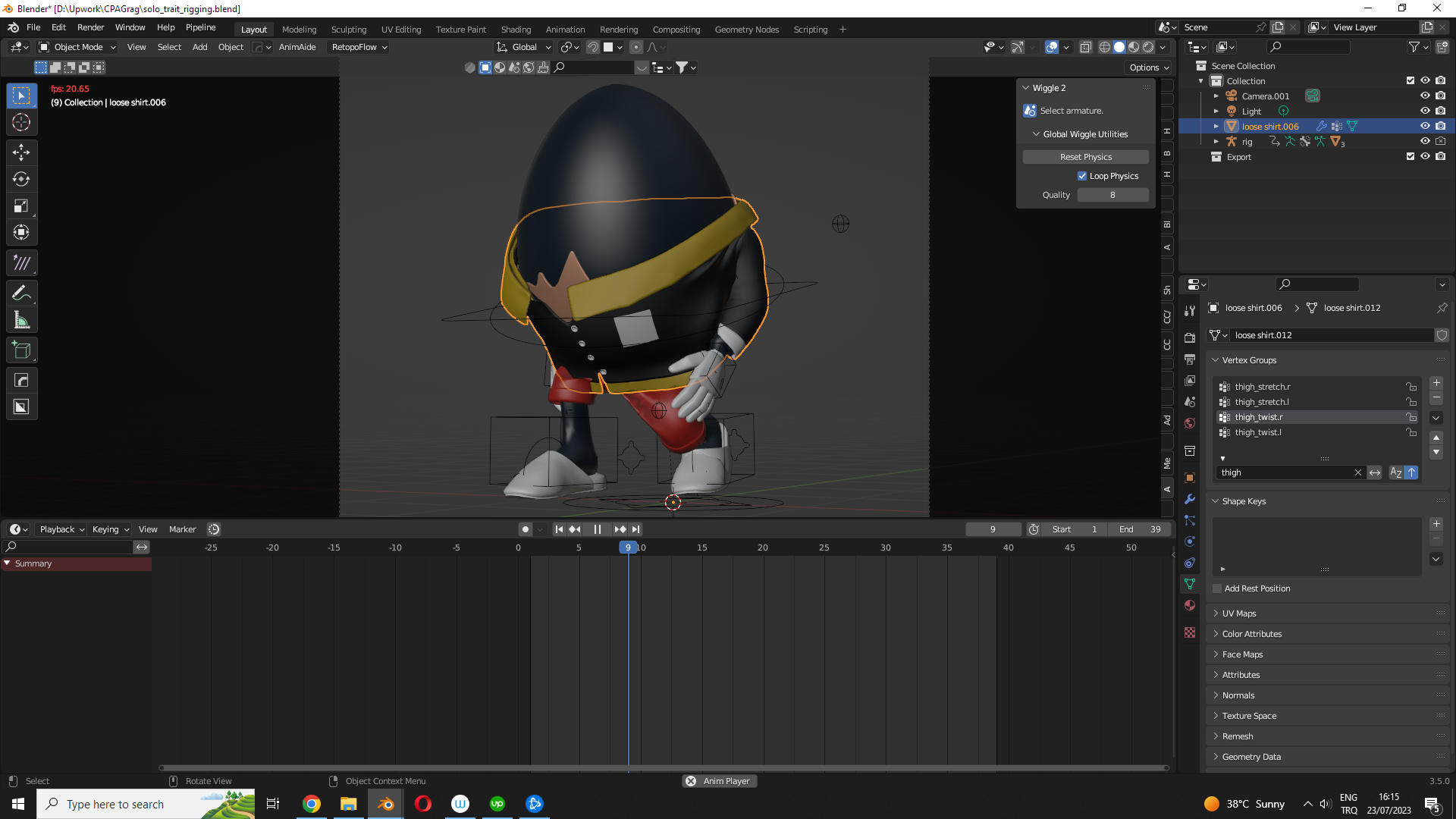Pause the animation playback

pos(597,529)
